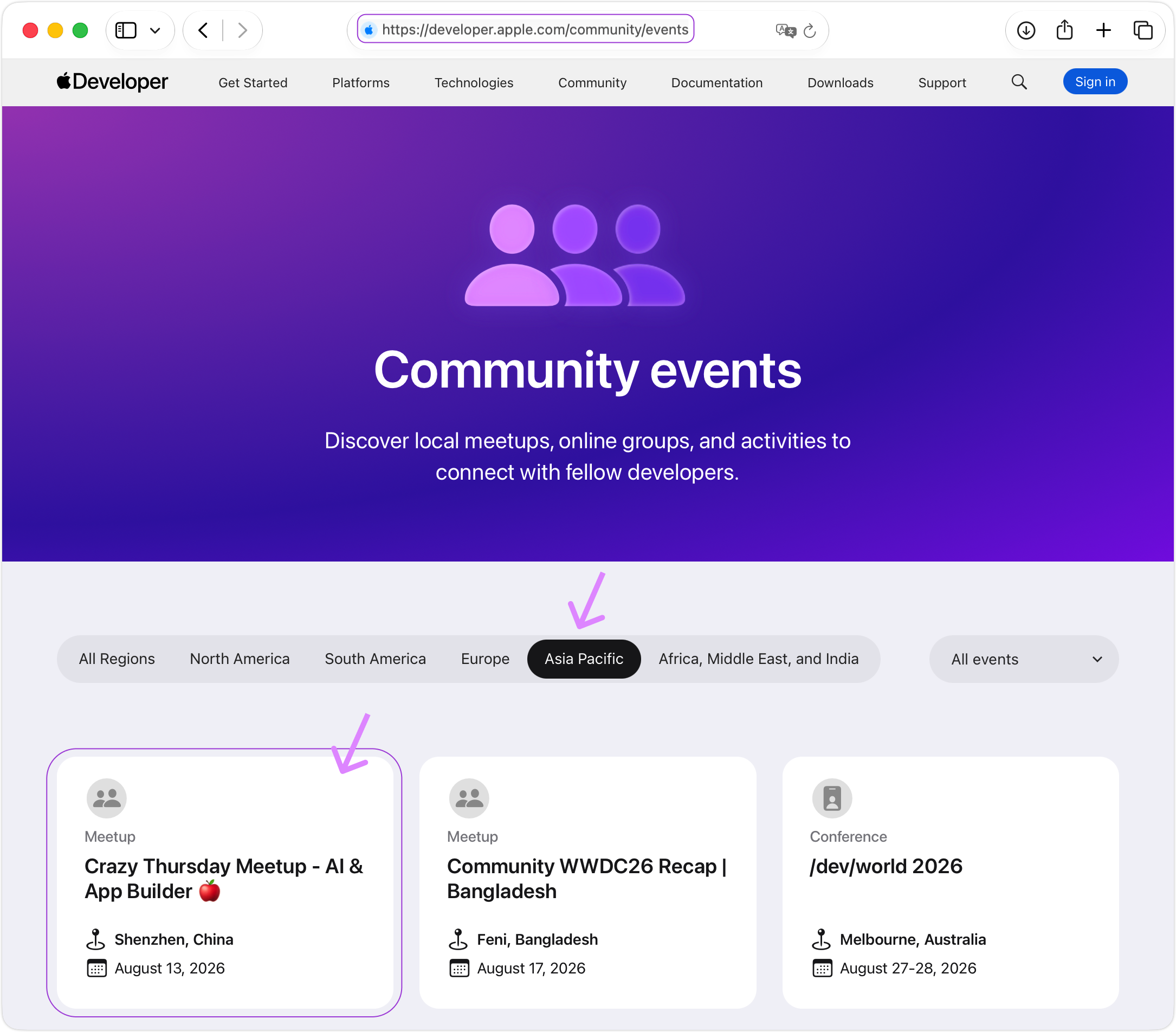Viewport: 1176px width, 1032px height.
Task: Filter by Africa, Middle East, and India
Action: coord(758,659)
